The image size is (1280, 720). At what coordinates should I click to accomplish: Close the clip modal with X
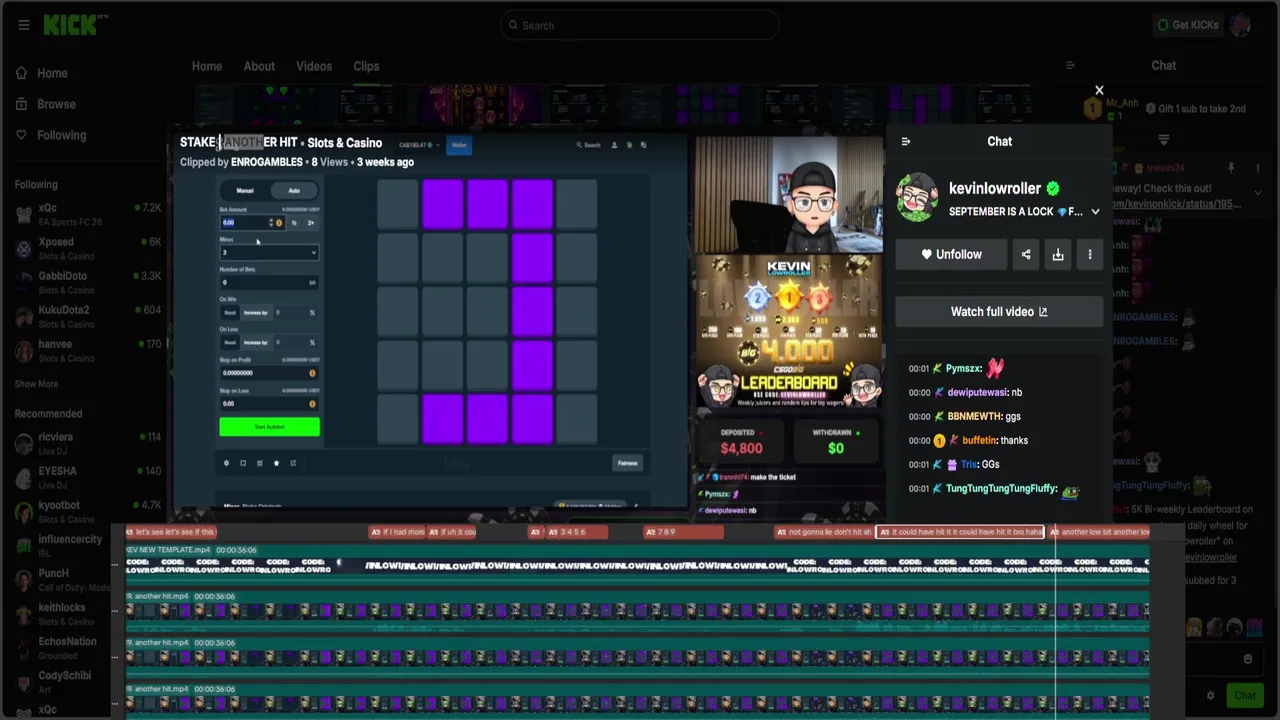[x=1099, y=91]
